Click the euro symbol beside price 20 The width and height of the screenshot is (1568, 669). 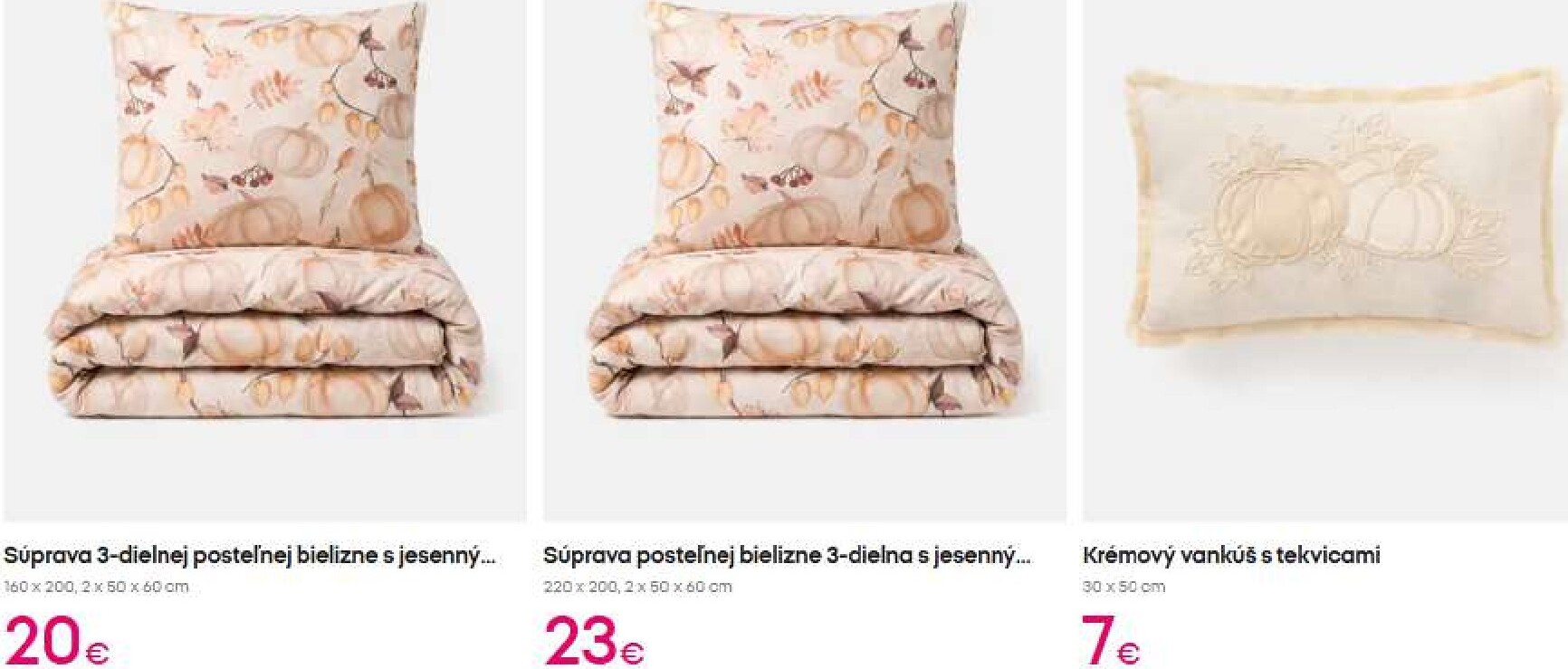coord(97,653)
